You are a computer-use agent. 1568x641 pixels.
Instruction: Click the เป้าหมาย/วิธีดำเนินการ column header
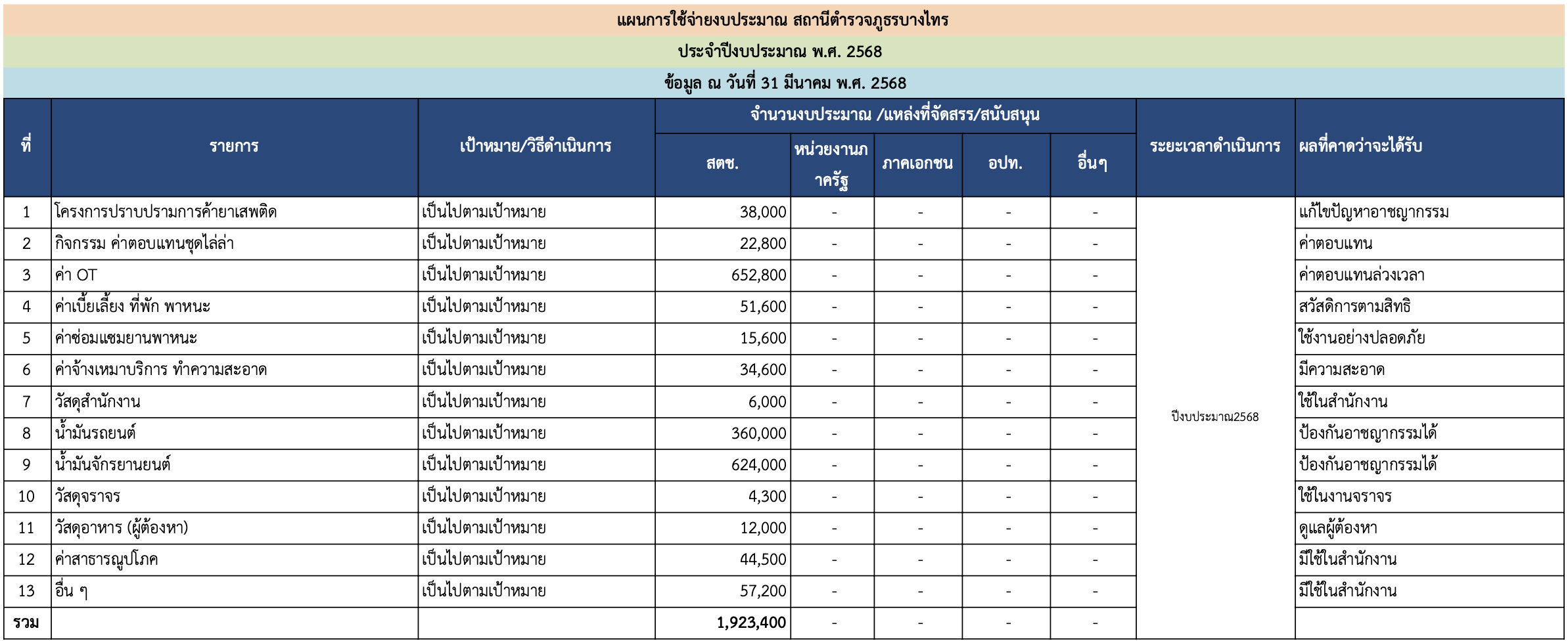coord(536,146)
